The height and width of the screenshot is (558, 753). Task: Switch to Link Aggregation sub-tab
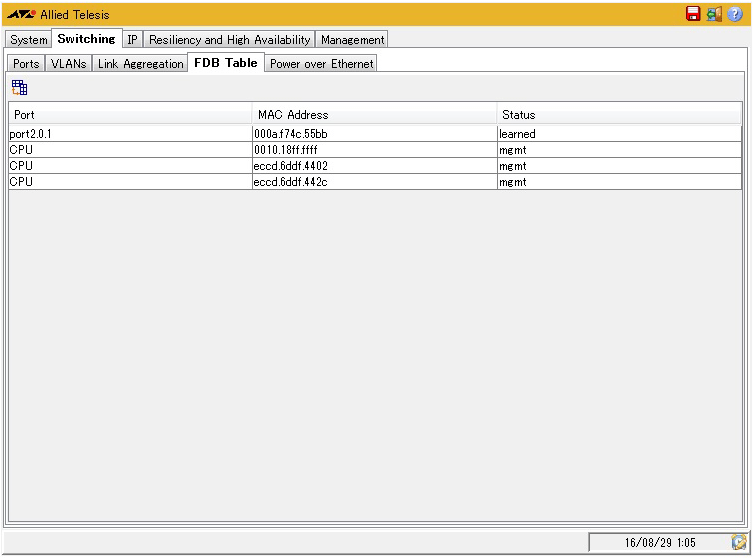[140, 64]
